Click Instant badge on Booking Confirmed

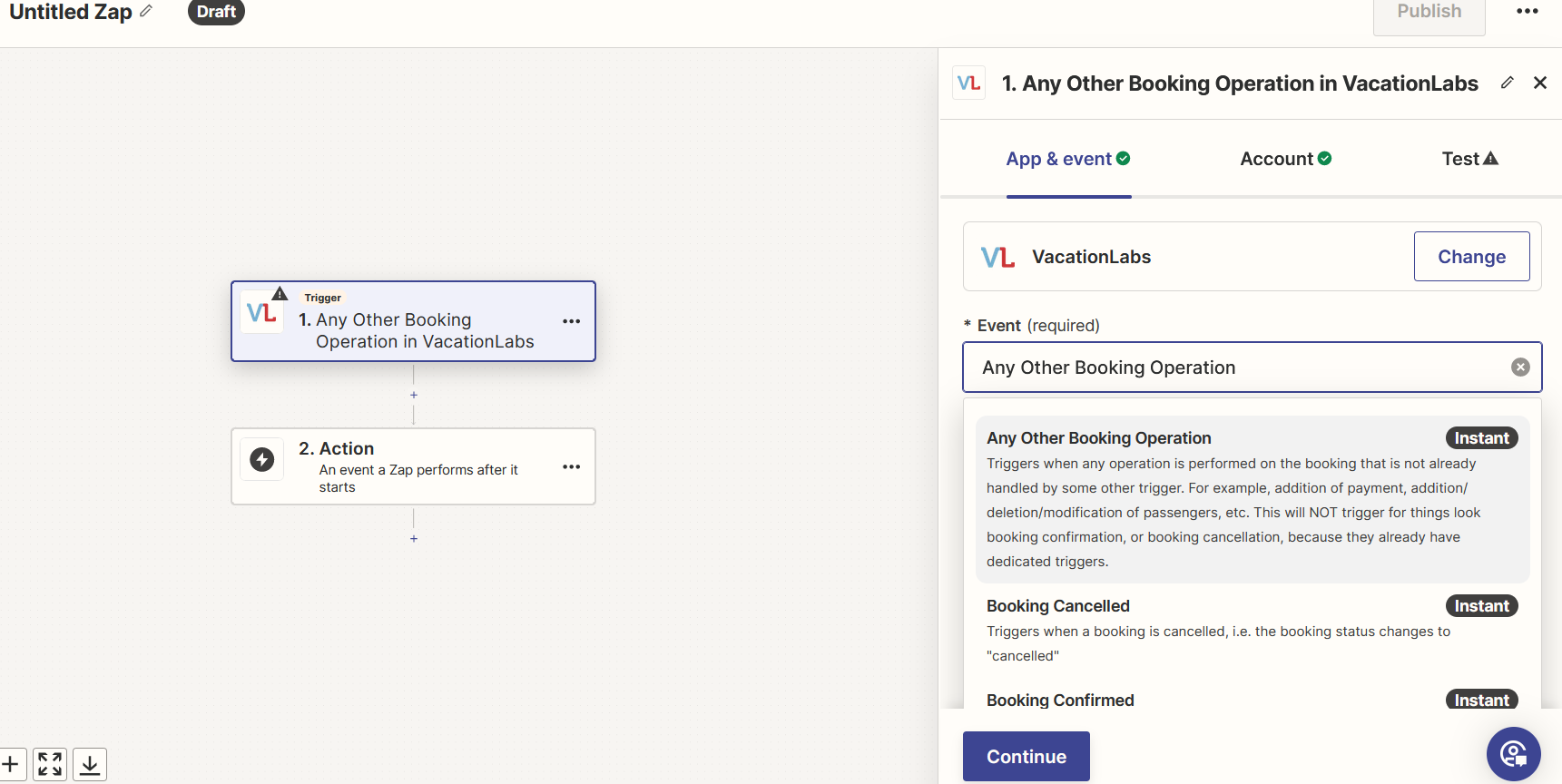point(1481,700)
